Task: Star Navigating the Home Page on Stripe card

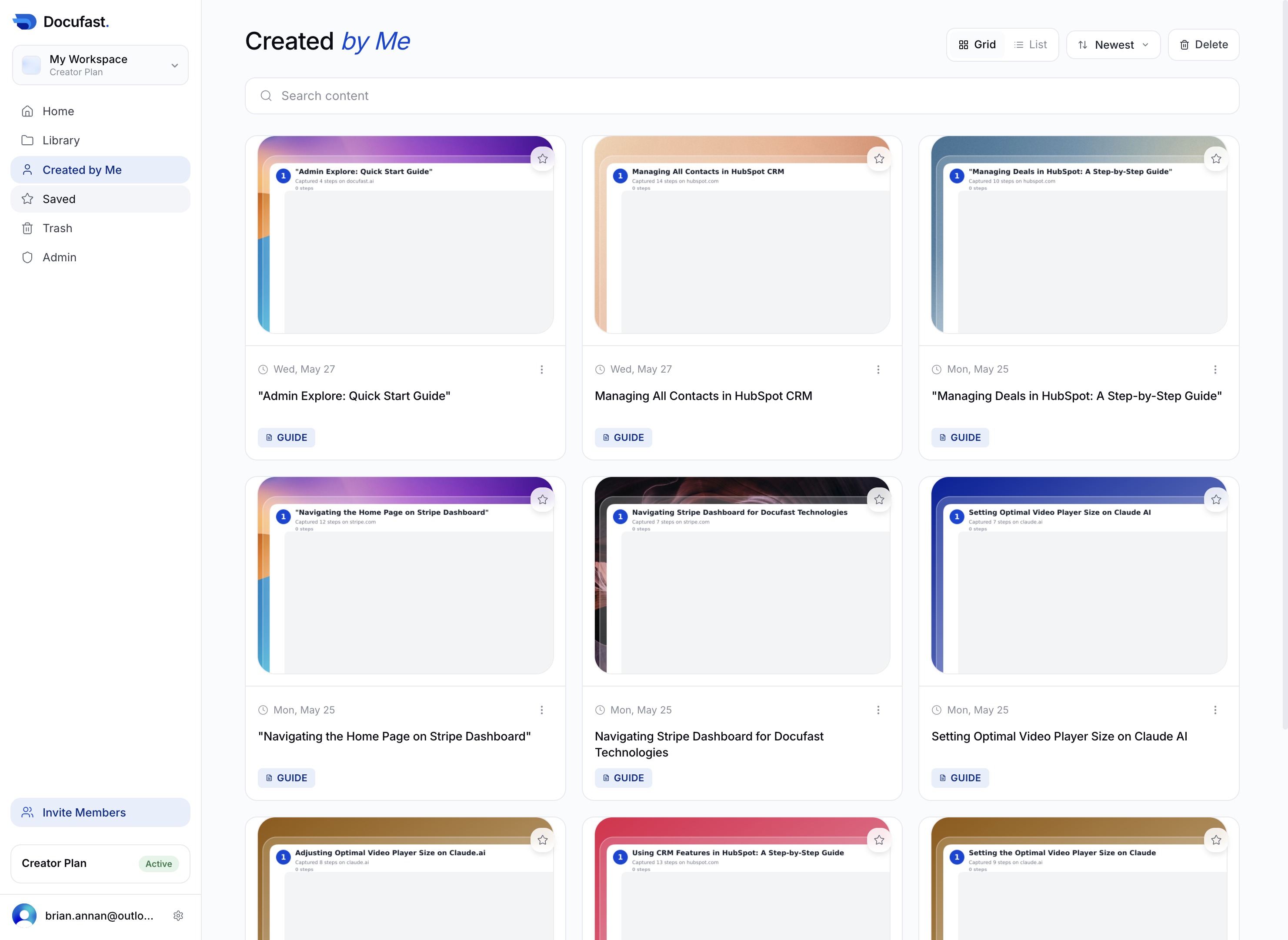Action: [542, 500]
